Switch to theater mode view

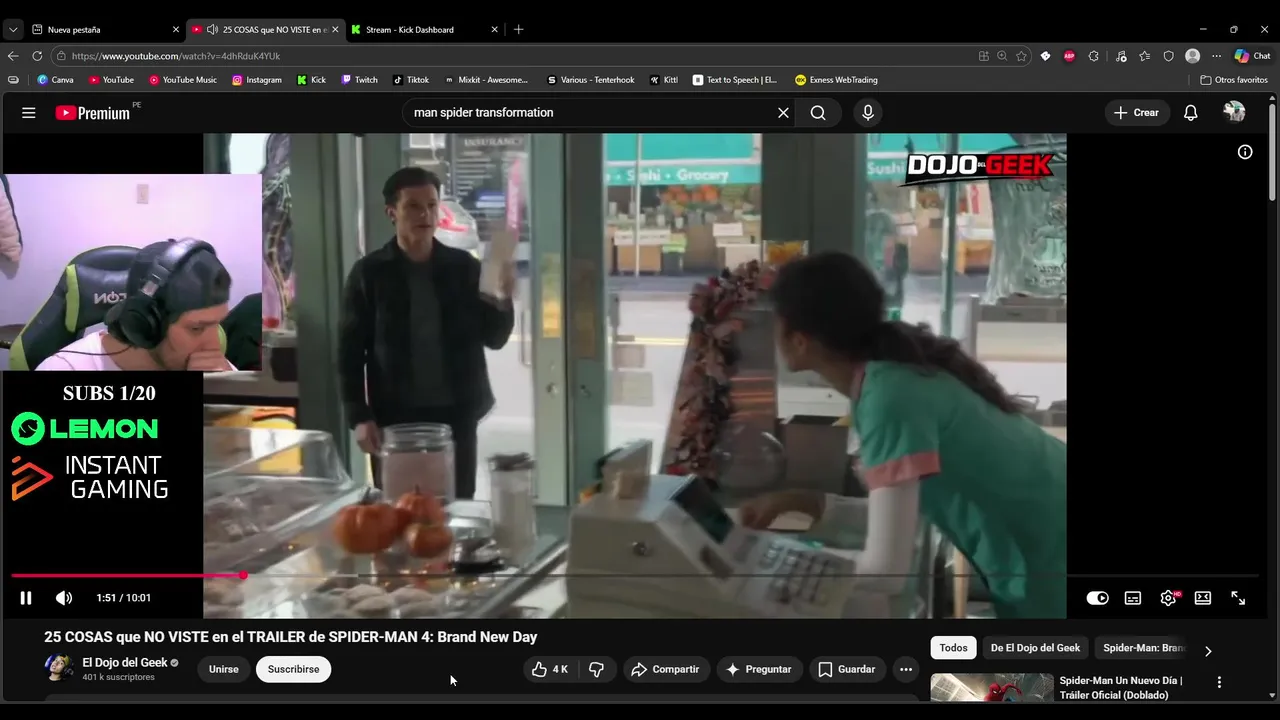tap(1203, 598)
